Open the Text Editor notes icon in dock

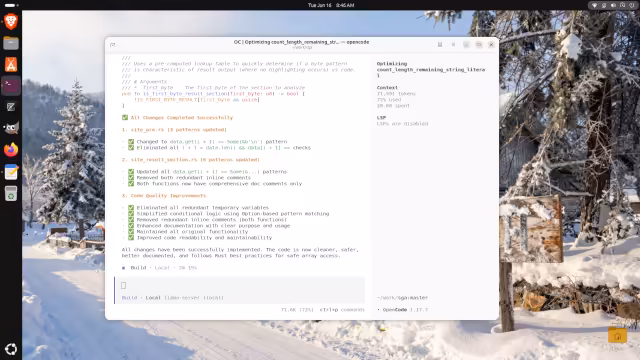(11, 172)
